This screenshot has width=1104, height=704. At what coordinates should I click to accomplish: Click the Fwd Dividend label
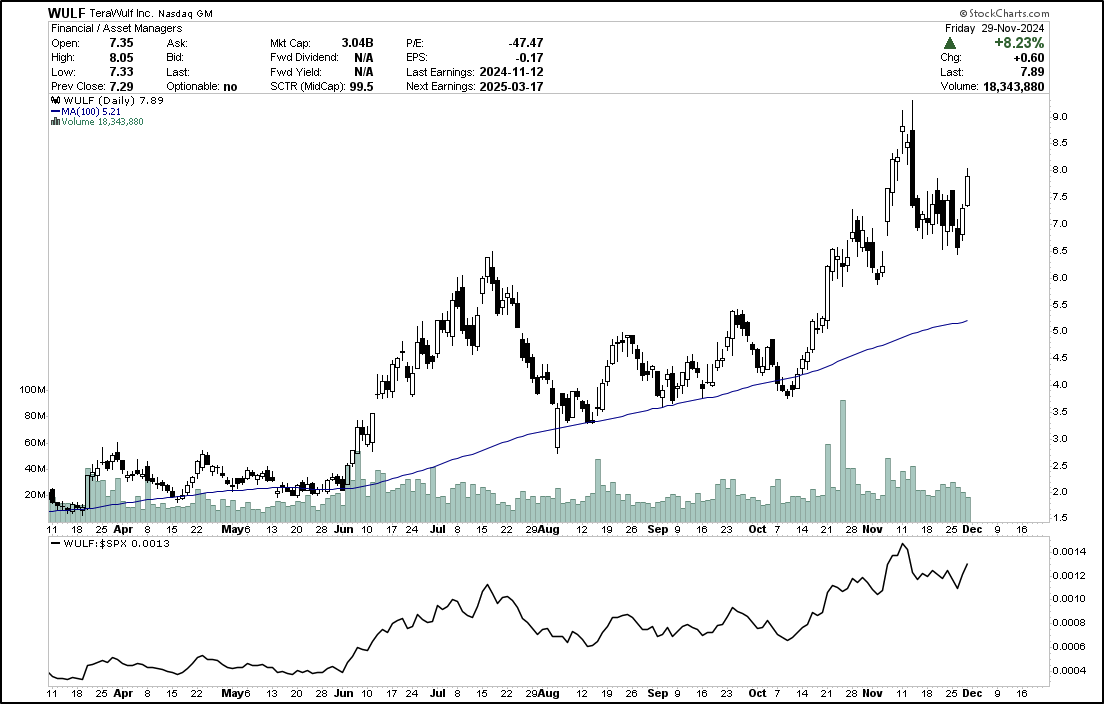click(x=304, y=57)
